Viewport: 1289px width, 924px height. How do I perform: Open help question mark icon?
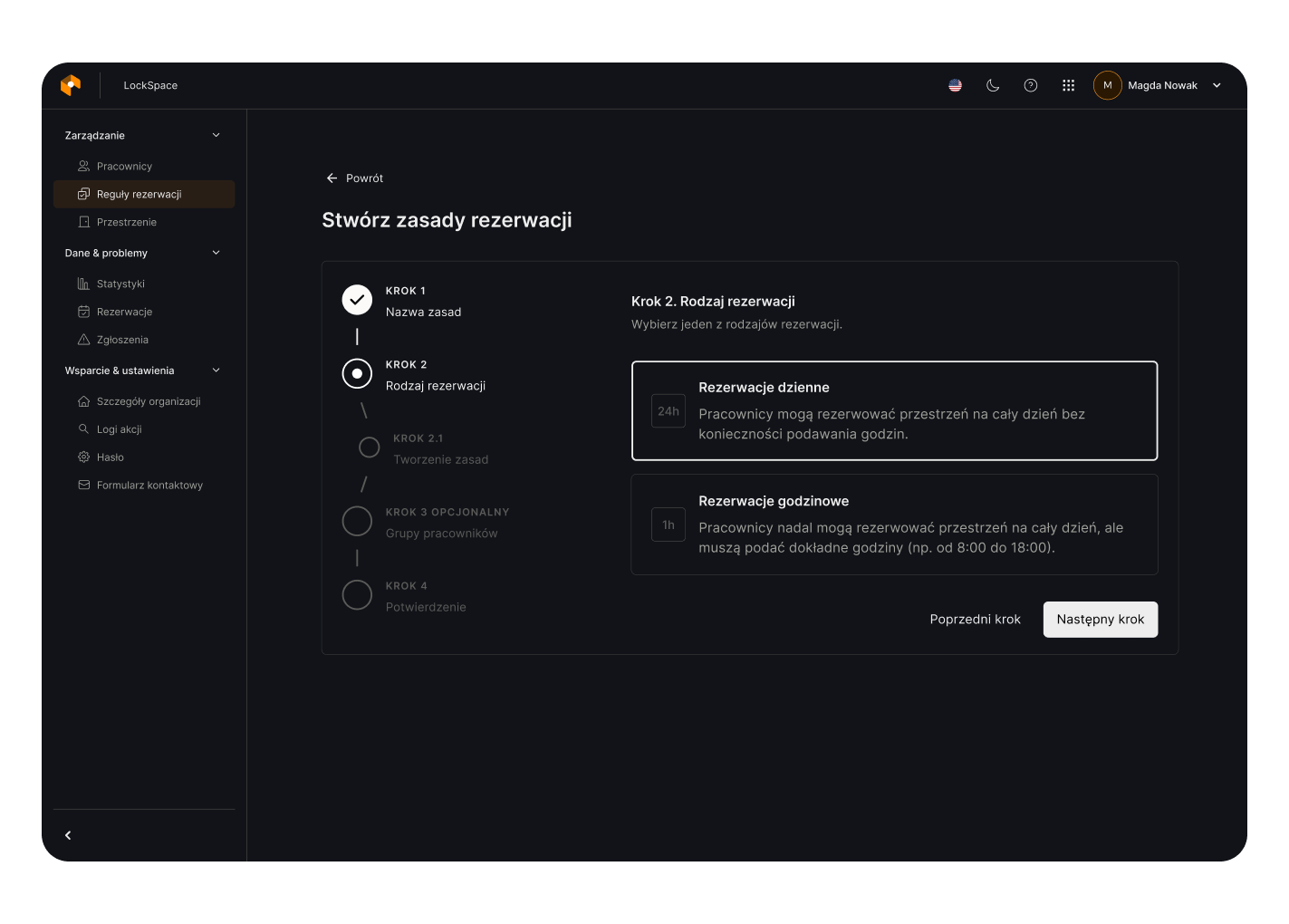point(1031,85)
